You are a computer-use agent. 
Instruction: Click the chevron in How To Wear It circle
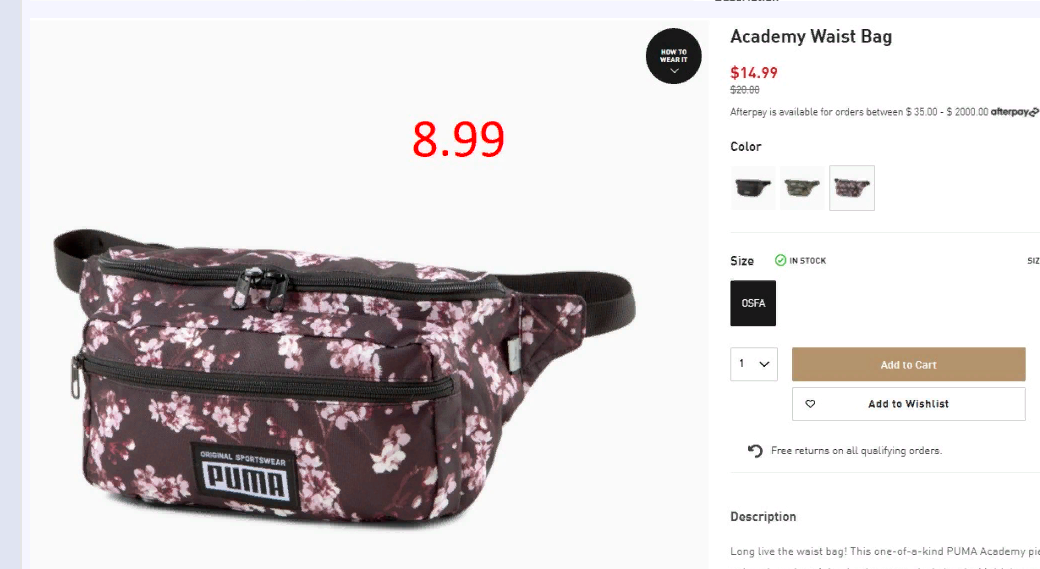point(674,71)
